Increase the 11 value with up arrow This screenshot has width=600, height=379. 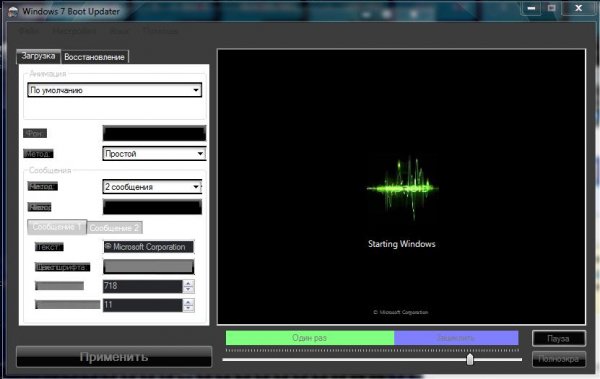click(x=188, y=302)
